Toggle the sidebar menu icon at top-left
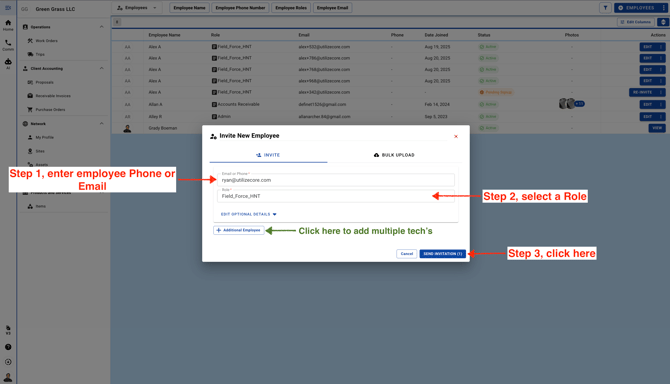The image size is (670, 384). (x=8, y=8)
